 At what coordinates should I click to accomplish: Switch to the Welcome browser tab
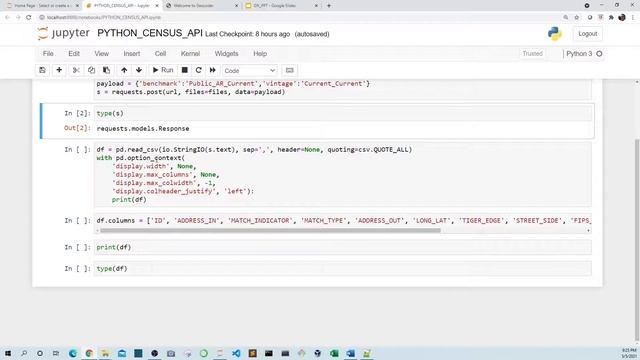point(200,6)
